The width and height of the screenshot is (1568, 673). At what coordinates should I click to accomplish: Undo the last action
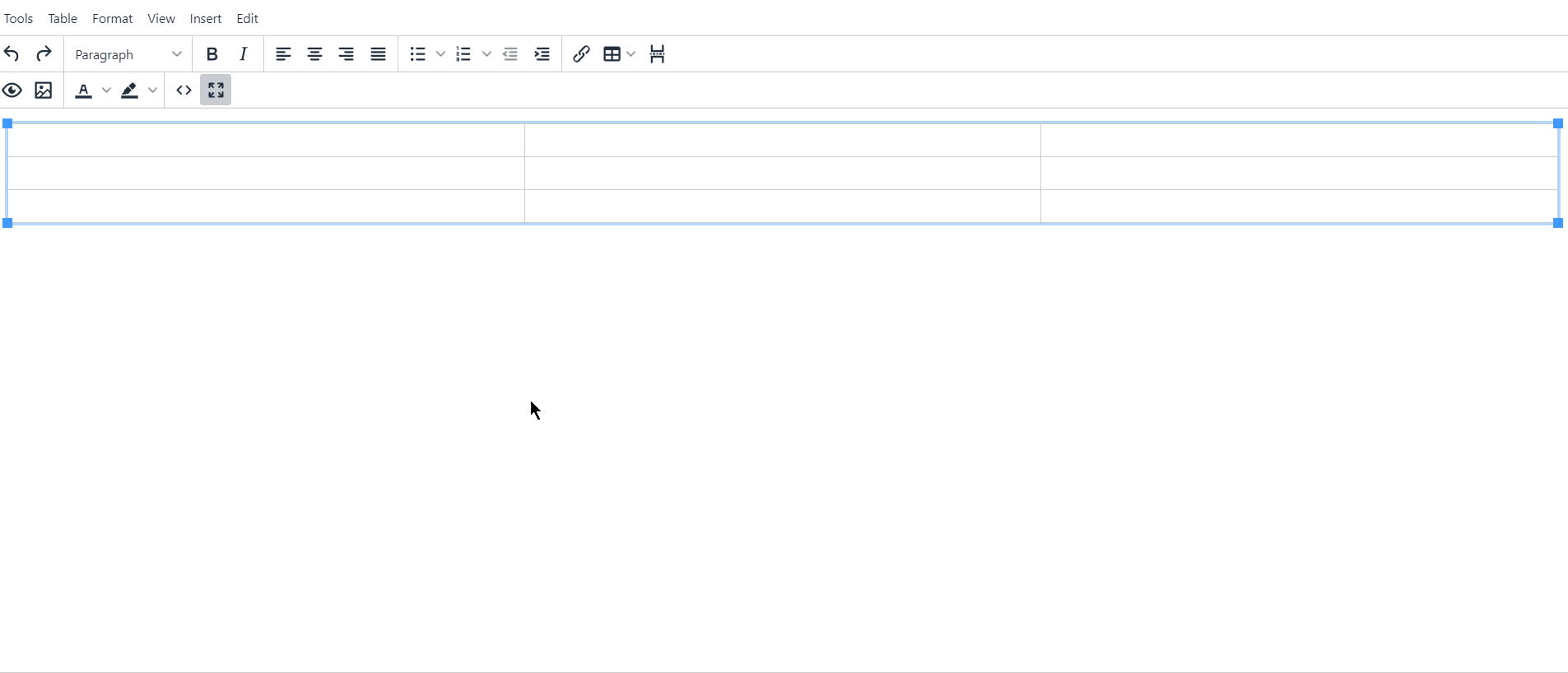[x=12, y=54]
